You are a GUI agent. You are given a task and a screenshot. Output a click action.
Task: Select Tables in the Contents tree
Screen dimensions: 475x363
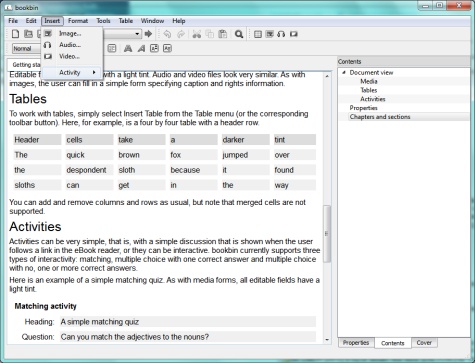369,90
